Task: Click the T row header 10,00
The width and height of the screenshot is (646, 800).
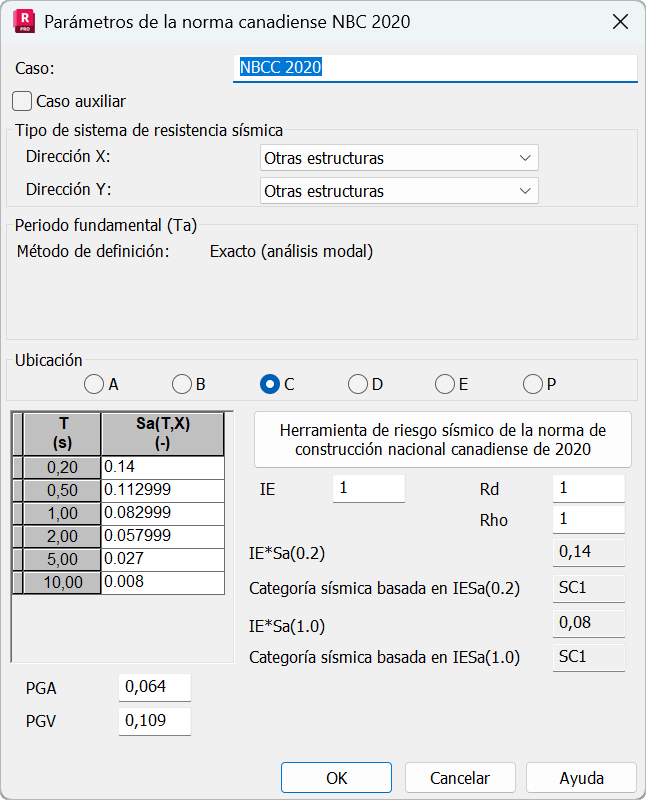Action: click(62, 582)
